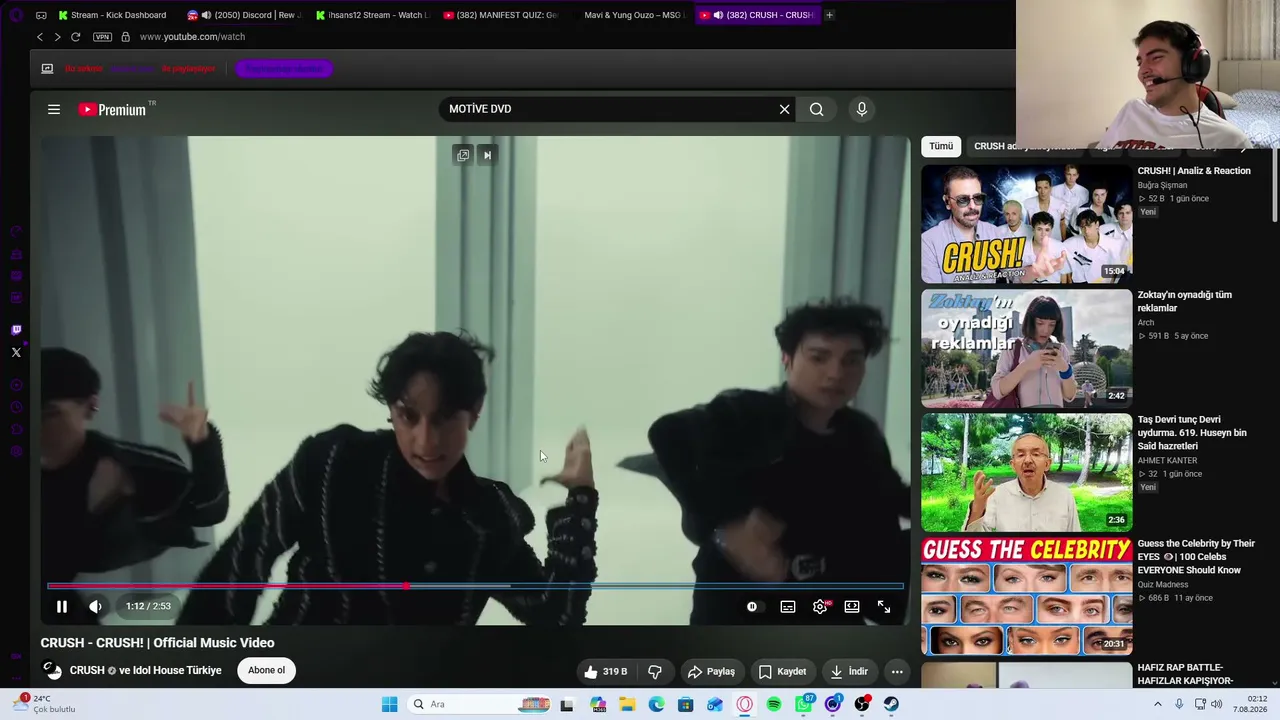The height and width of the screenshot is (720, 1280).
Task: Open Zoktay'ın oynadığı tüm reklamlar thumbnail
Action: (1026, 348)
